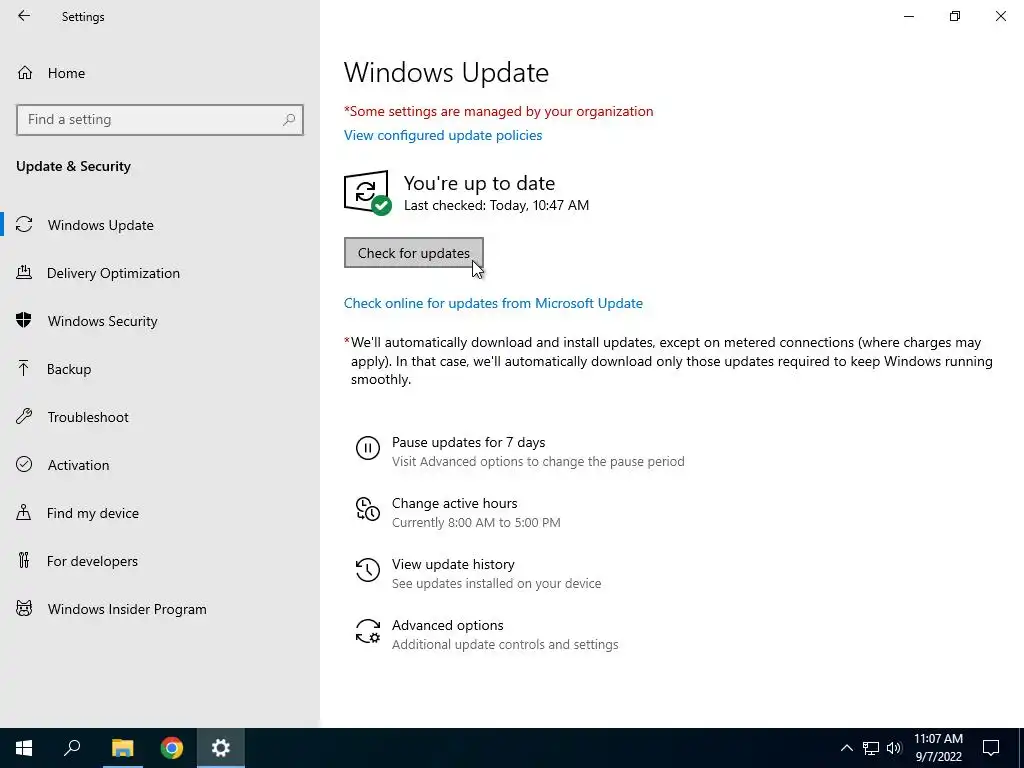Click the Show desktop strip at the taskbar edge
1024x768 pixels.
(1021, 748)
